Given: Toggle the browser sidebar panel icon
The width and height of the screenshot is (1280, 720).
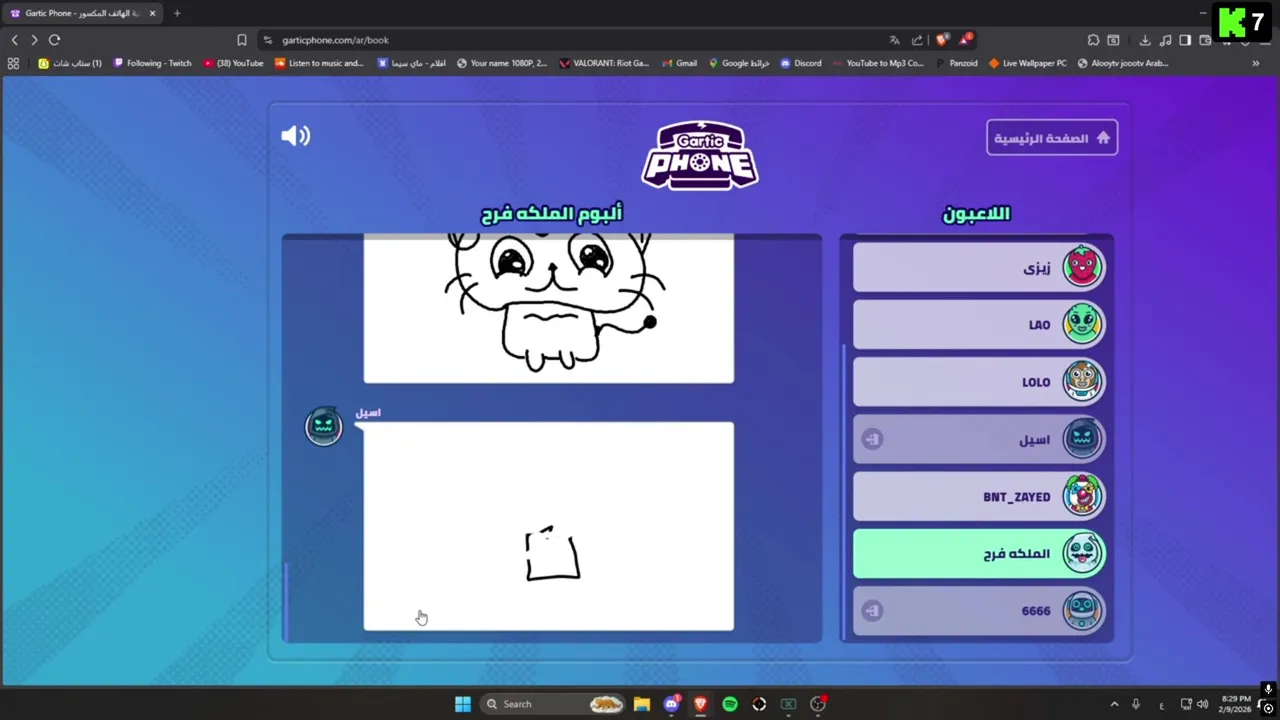Looking at the screenshot, I should (1185, 40).
